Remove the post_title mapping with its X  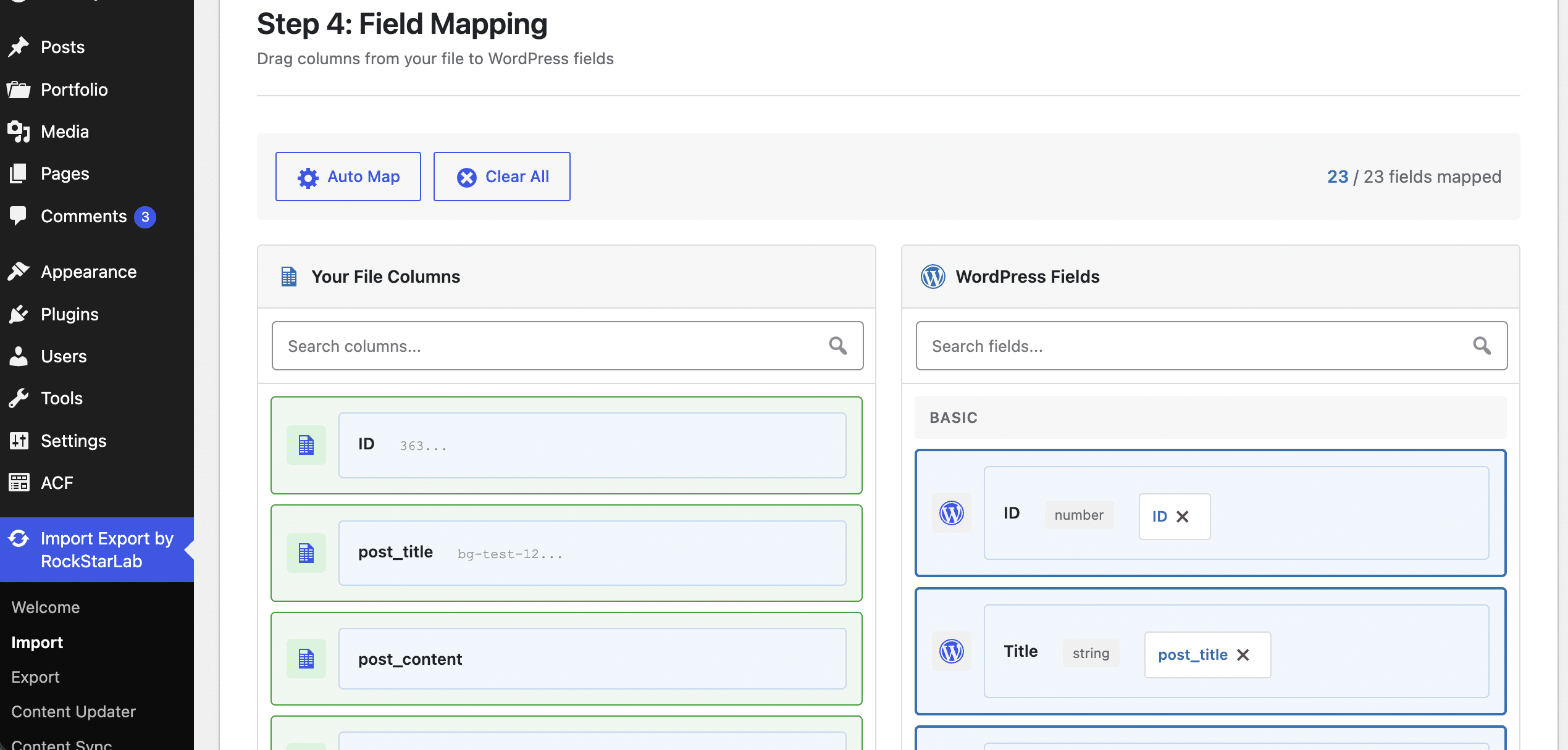click(1243, 655)
